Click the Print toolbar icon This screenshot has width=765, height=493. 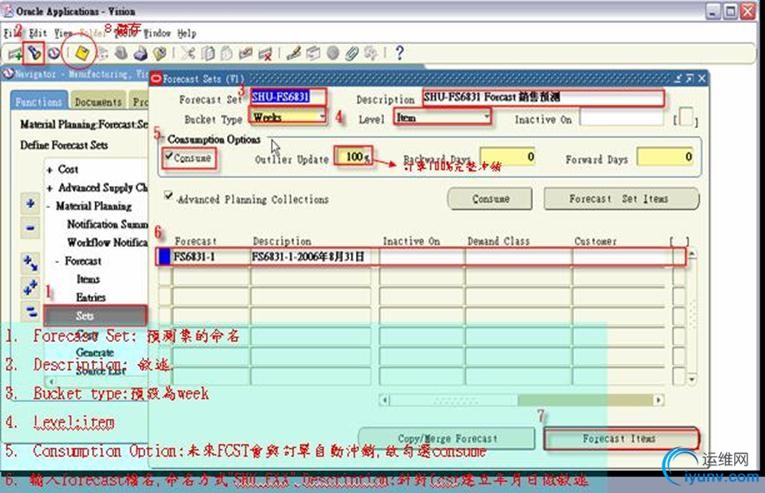141,53
